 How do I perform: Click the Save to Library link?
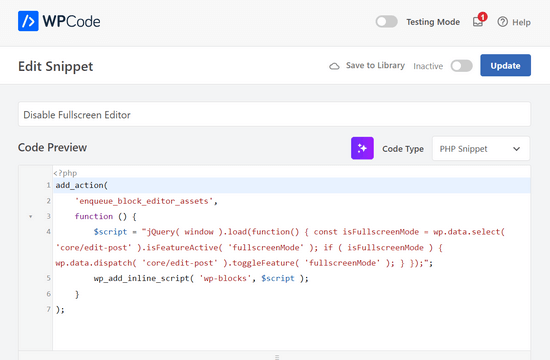[x=375, y=65]
